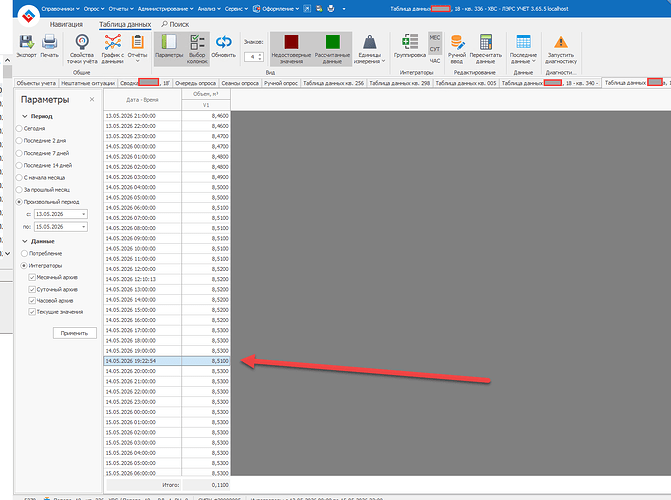Uncheck the Месячный архив checkbox
This screenshot has height=500, width=671.
[32, 277]
